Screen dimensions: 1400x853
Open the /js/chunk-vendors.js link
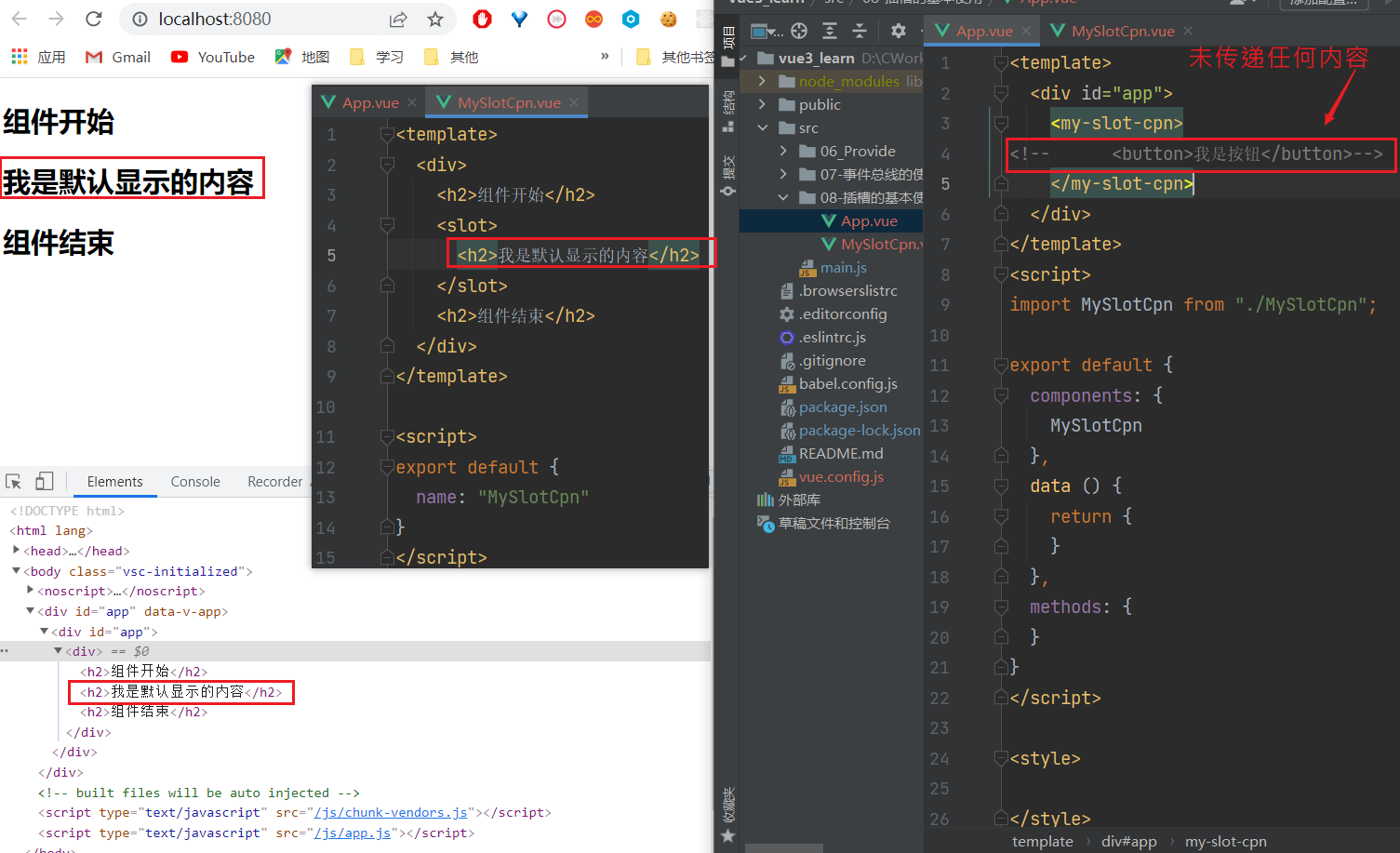[x=391, y=812]
